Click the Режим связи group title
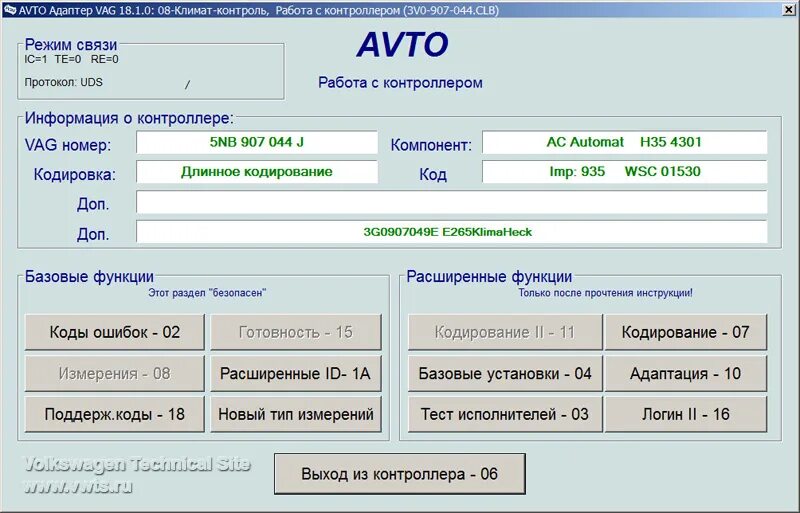 tap(71, 45)
